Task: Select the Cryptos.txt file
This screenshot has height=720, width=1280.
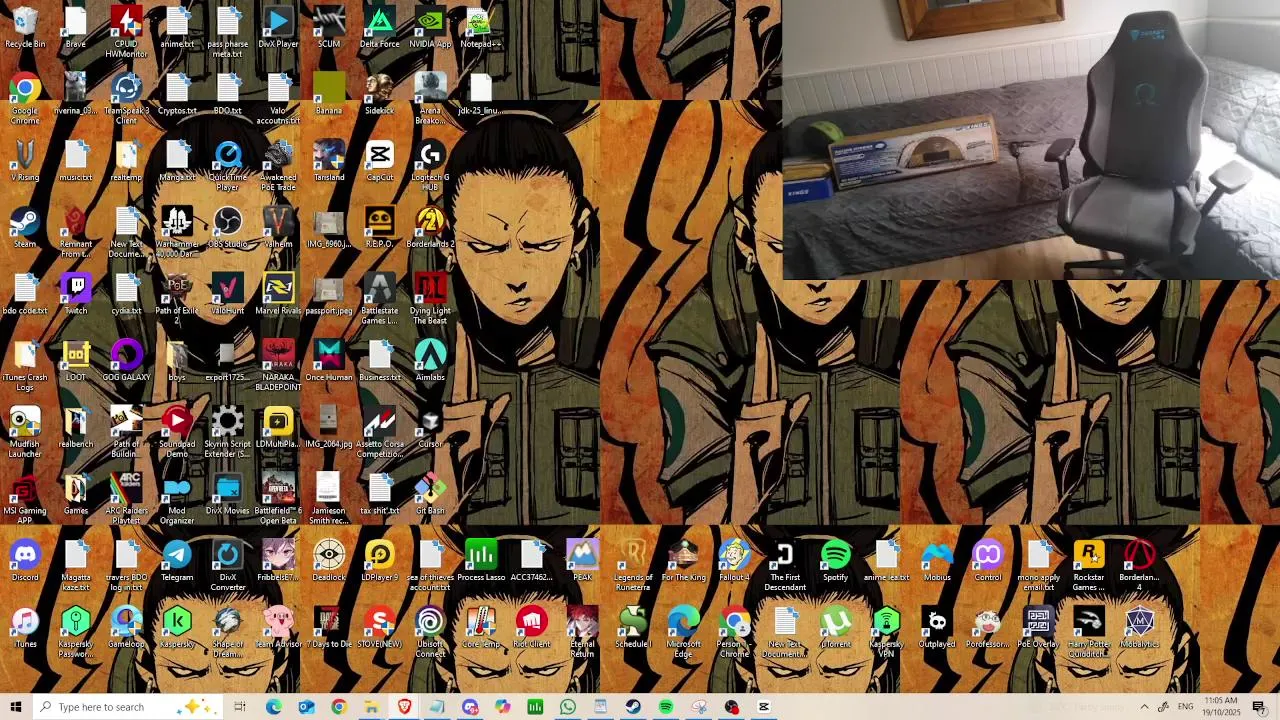Action: coord(177,95)
